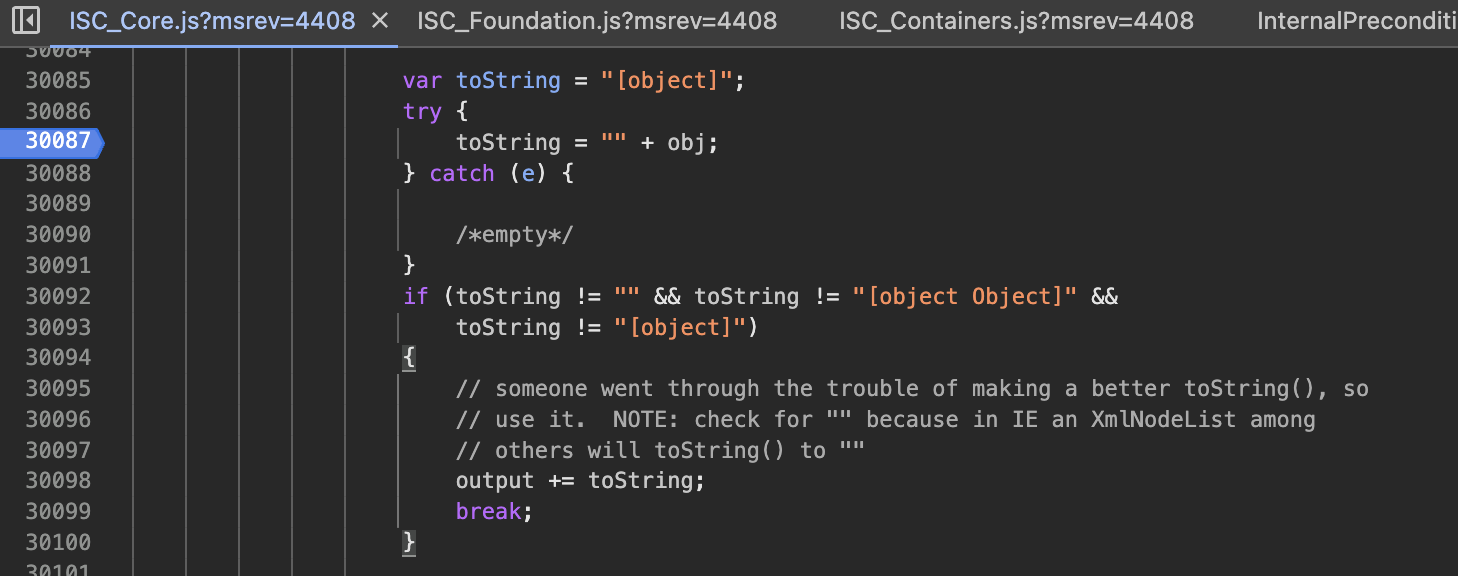Set a breakpoint on line 30092
The width and height of the screenshot is (1458, 576).
(x=58, y=296)
